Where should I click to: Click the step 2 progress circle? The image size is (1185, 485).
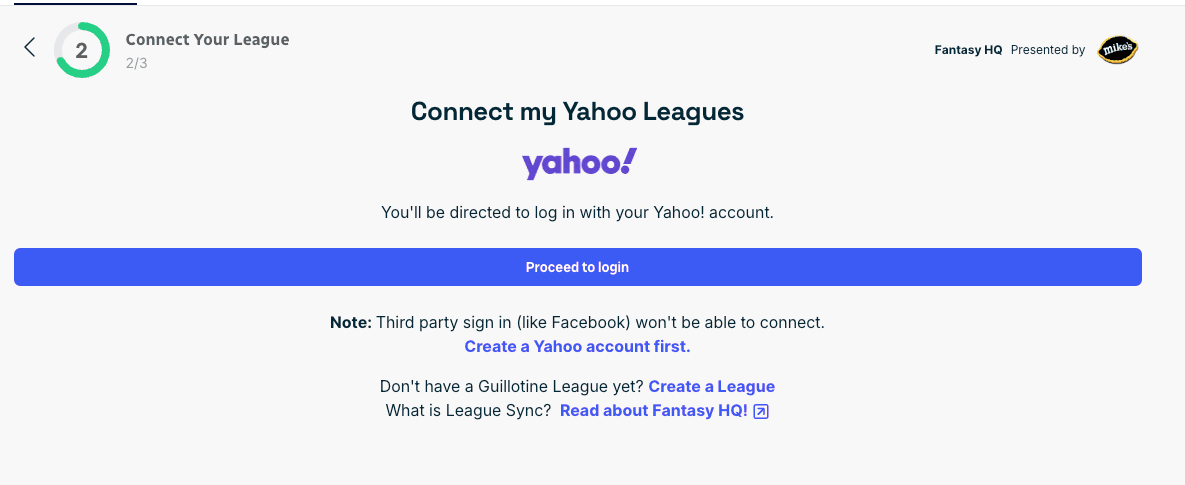click(x=82, y=50)
